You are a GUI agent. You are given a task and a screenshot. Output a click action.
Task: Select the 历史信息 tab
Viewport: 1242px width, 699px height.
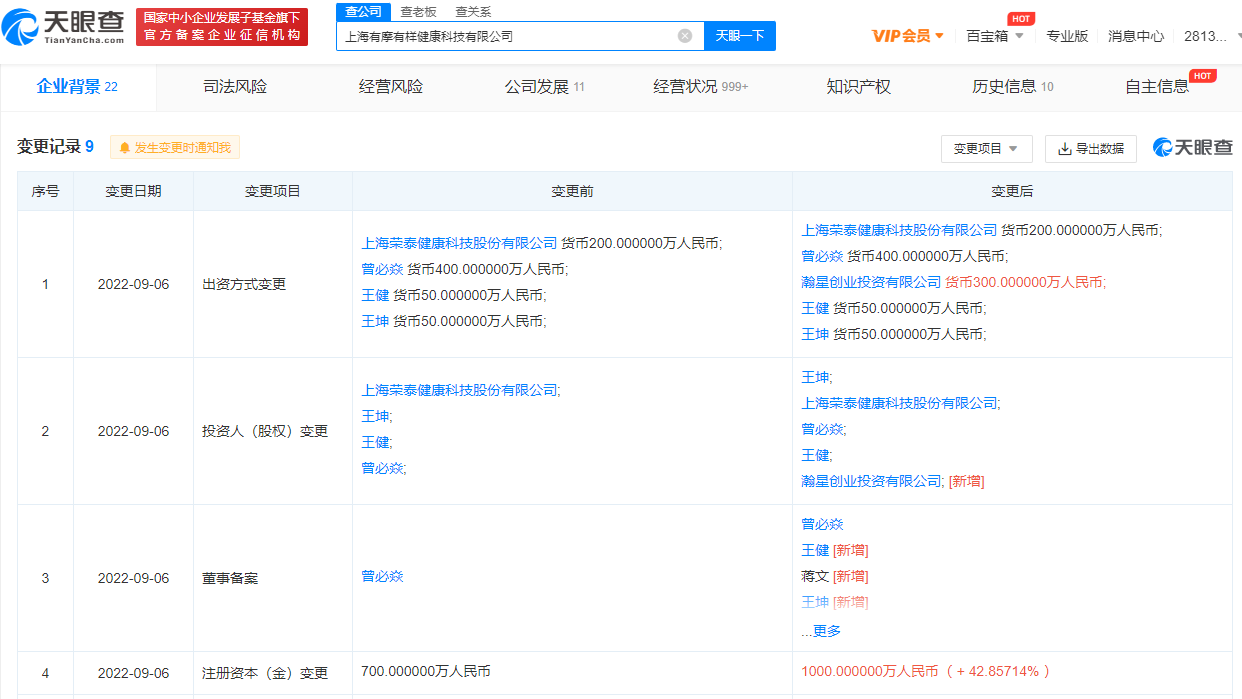tap(1013, 87)
